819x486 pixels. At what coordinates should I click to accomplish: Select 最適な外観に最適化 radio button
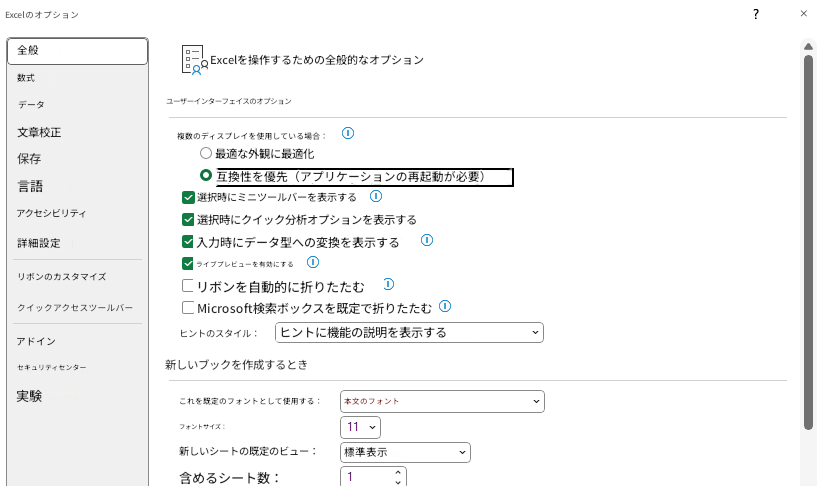206,153
